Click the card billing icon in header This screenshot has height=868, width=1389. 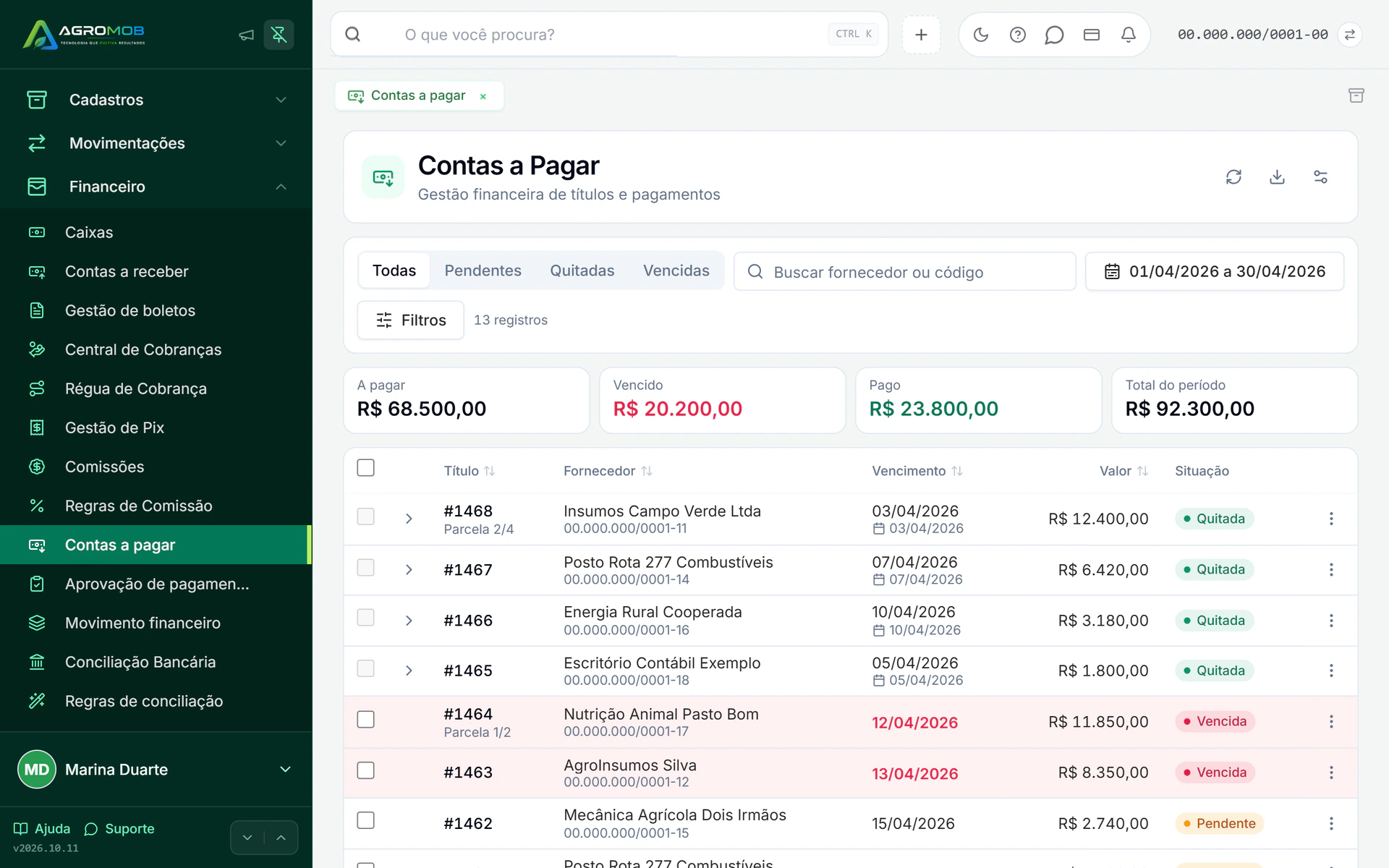[x=1092, y=35]
